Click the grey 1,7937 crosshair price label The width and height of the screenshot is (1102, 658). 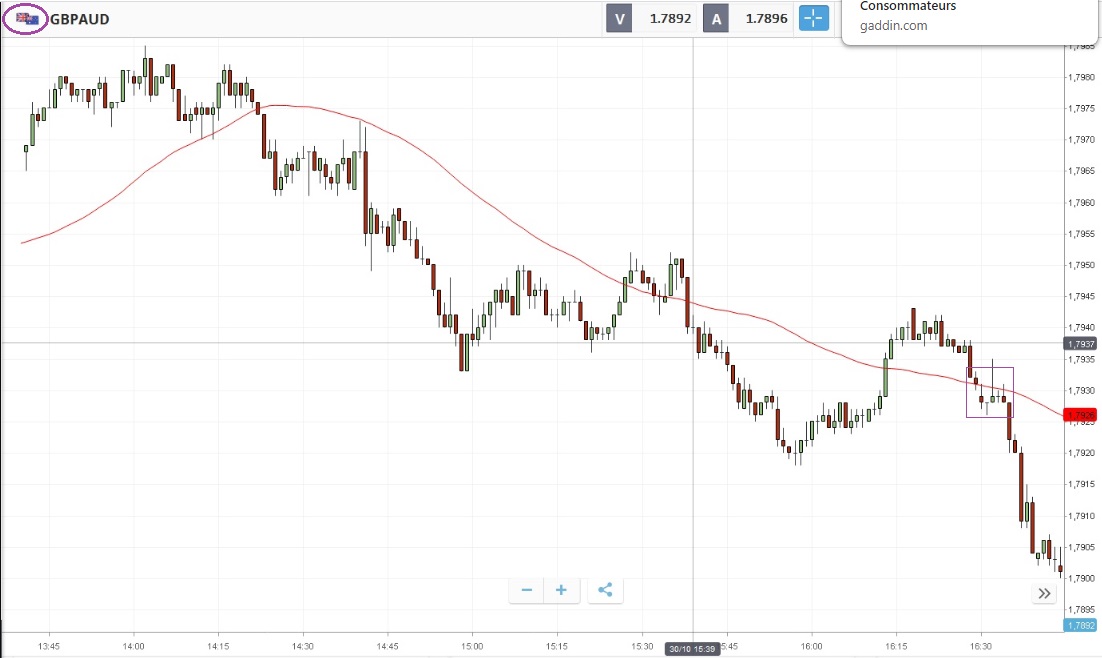(x=1081, y=344)
